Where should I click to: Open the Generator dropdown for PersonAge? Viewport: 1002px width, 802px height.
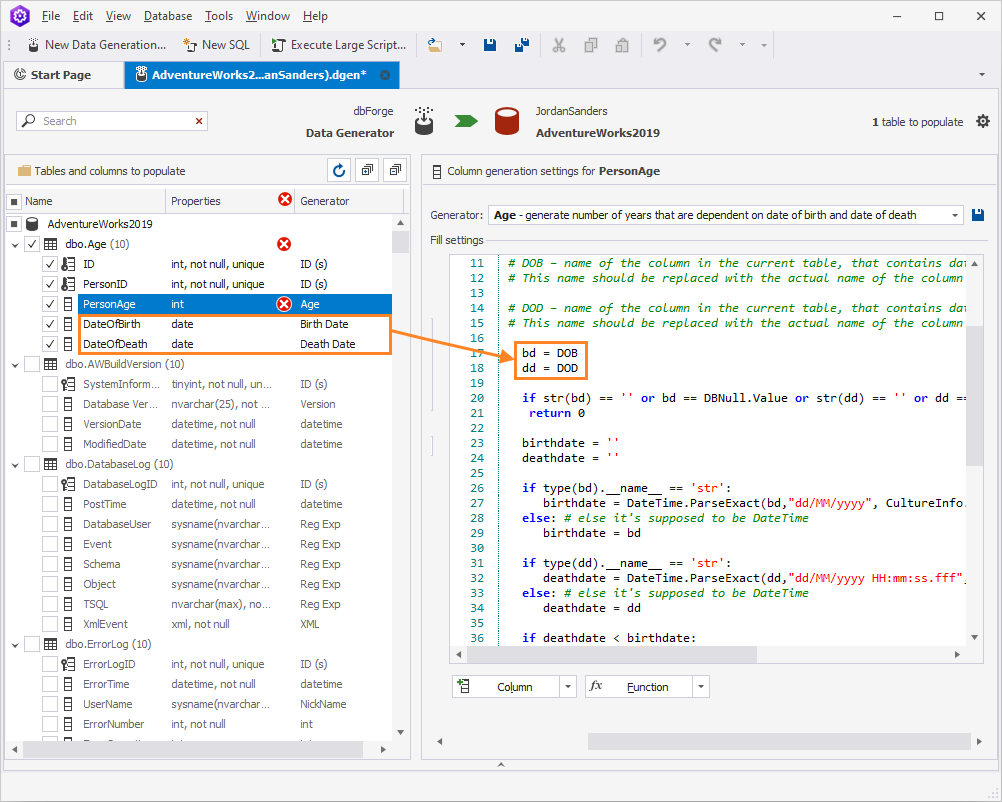tap(955, 215)
